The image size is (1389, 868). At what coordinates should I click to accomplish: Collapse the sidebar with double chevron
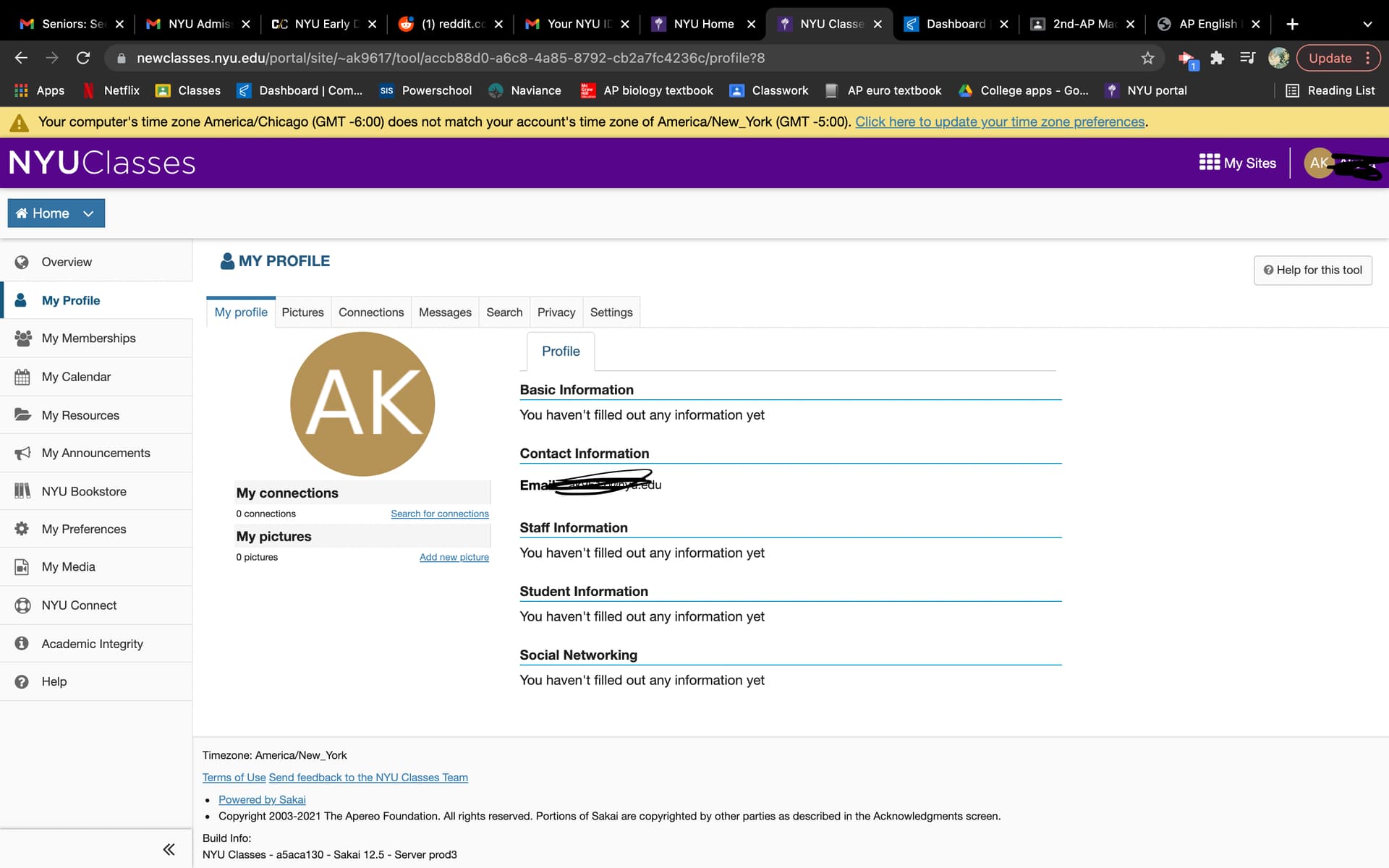tap(169, 849)
